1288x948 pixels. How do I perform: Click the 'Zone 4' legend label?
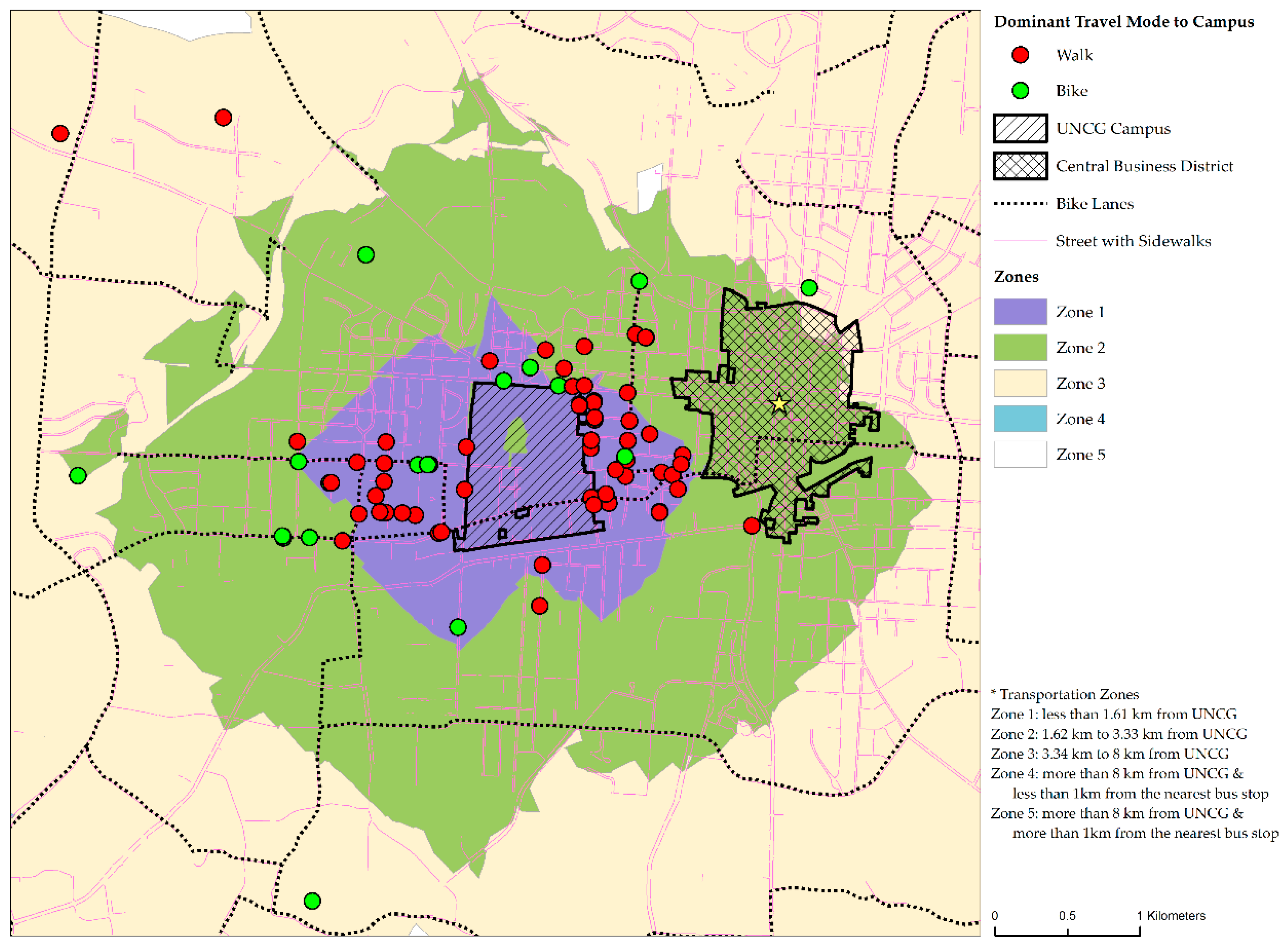pos(1080,419)
